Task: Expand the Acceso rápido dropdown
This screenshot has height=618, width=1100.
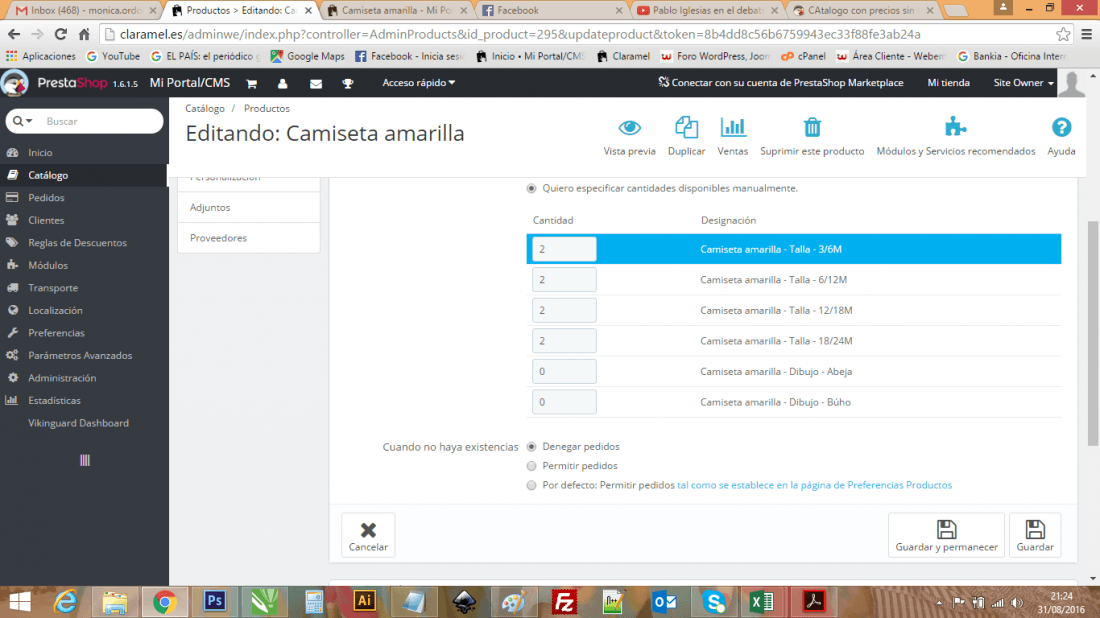Action: pos(418,83)
